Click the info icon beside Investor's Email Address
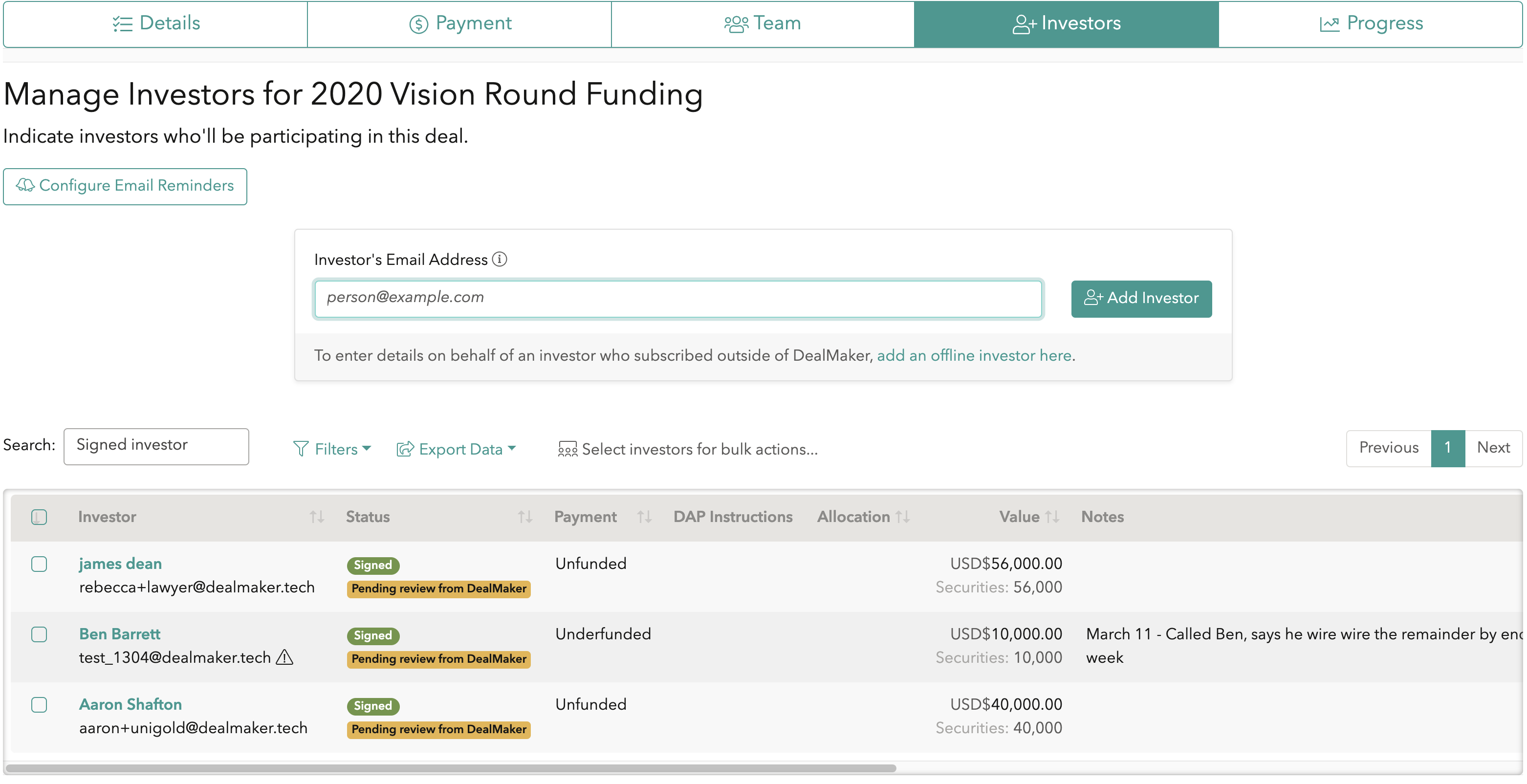Screen dimensions: 1527x784 point(500,259)
